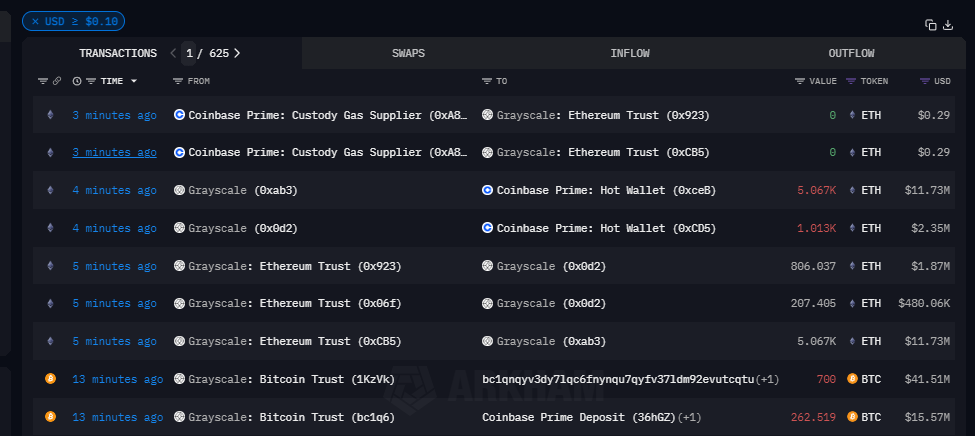Open the TIME sort dropdown arrow
This screenshot has width=975, height=436.
134,81
